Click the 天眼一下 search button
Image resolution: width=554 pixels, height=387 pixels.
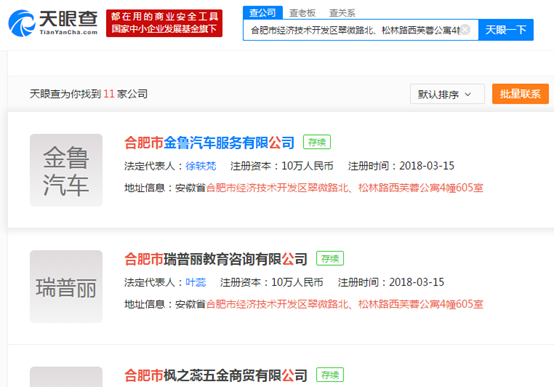(506, 30)
